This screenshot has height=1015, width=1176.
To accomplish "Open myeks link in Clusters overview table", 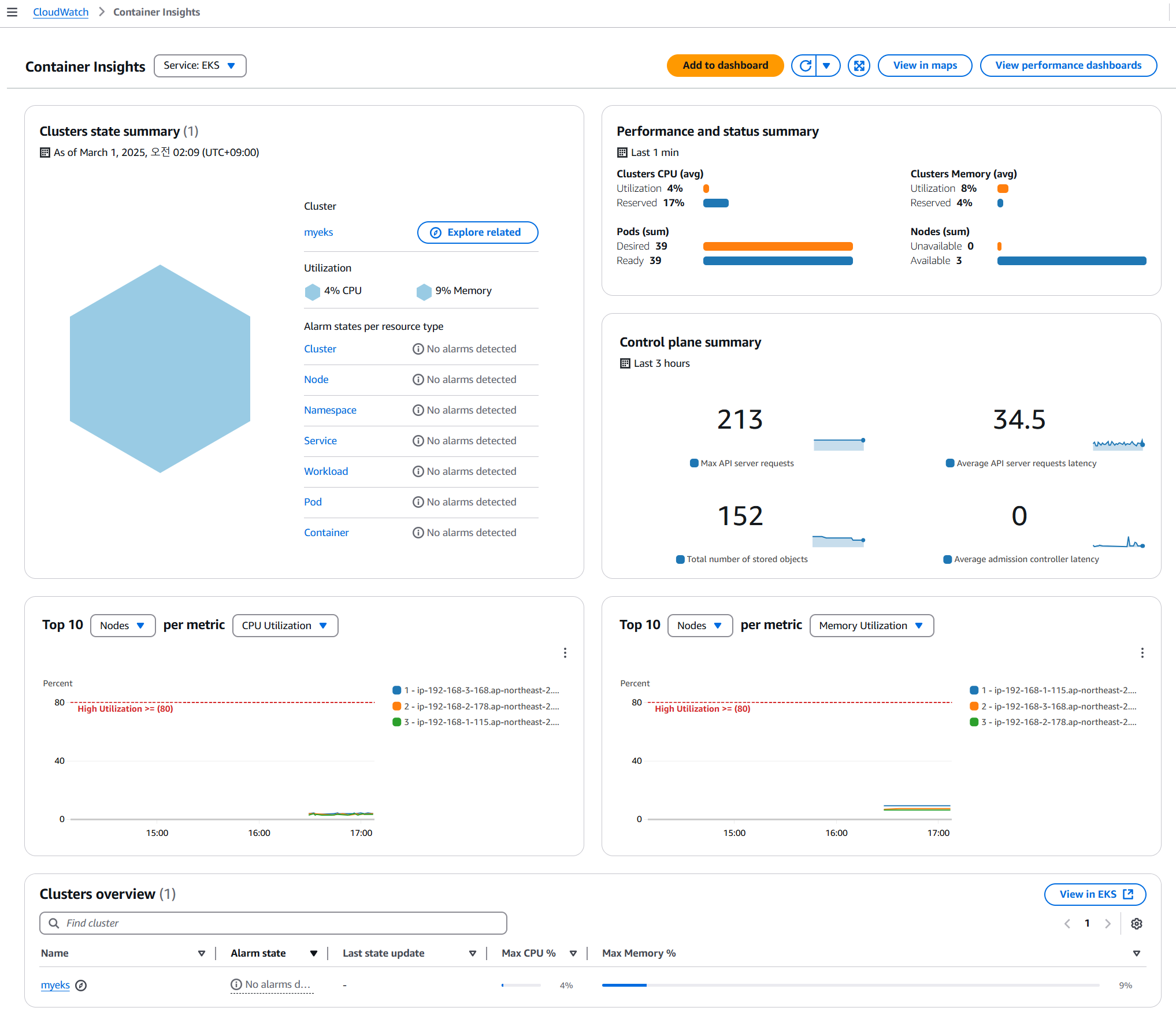I will point(55,985).
